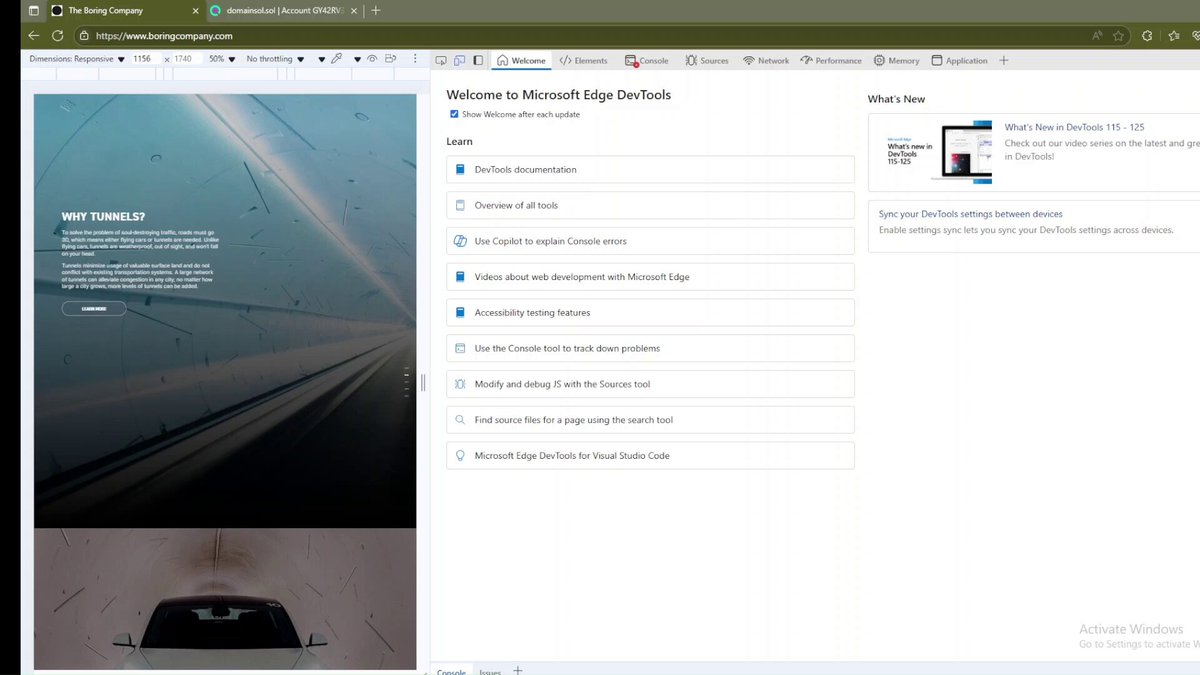This screenshot has width=1200, height=675.
Task: Switch to the Sources tab
Action: click(x=707, y=60)
